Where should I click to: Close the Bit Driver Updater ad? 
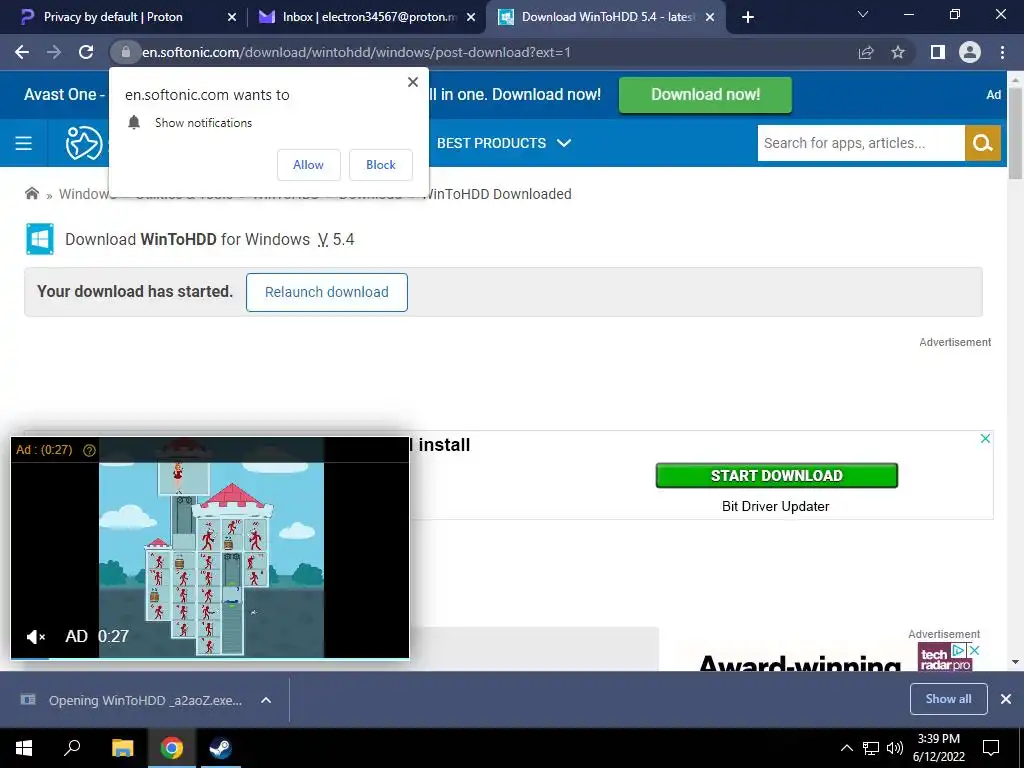point(985,439)
